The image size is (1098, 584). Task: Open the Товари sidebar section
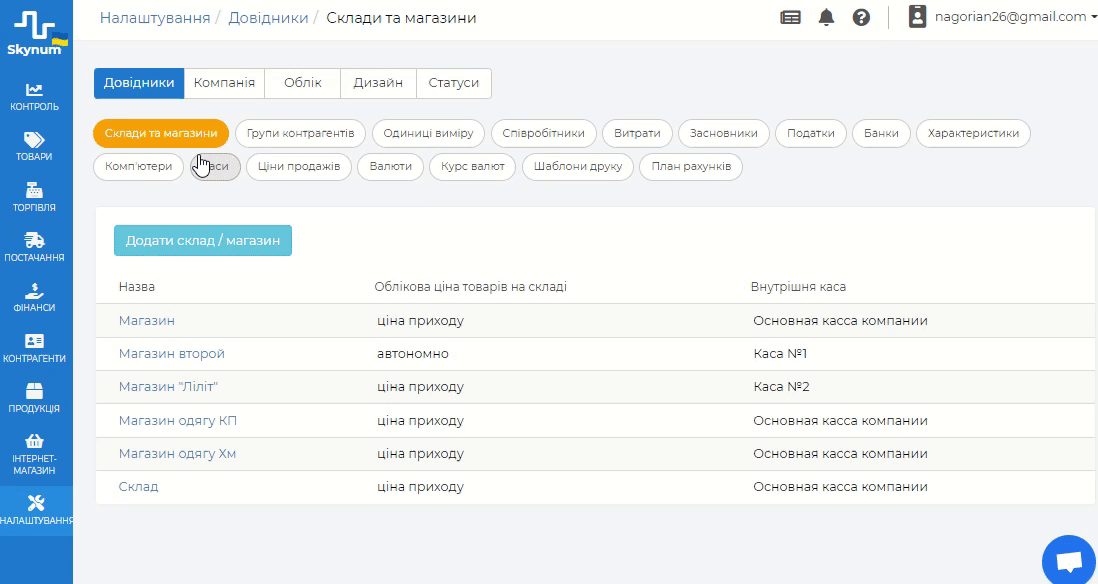[35, 147]
